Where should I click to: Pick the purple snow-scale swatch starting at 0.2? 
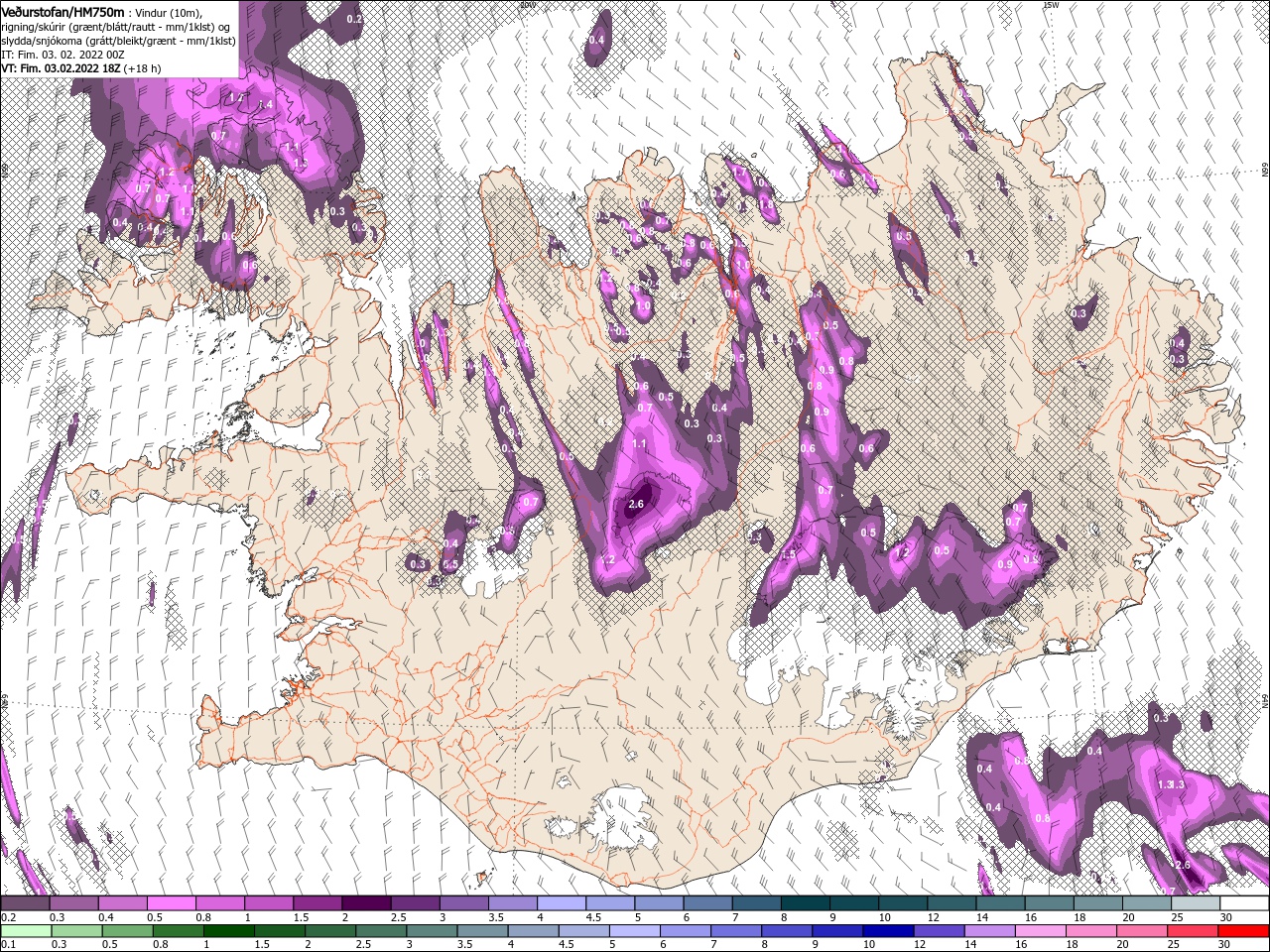click(26, 903)
